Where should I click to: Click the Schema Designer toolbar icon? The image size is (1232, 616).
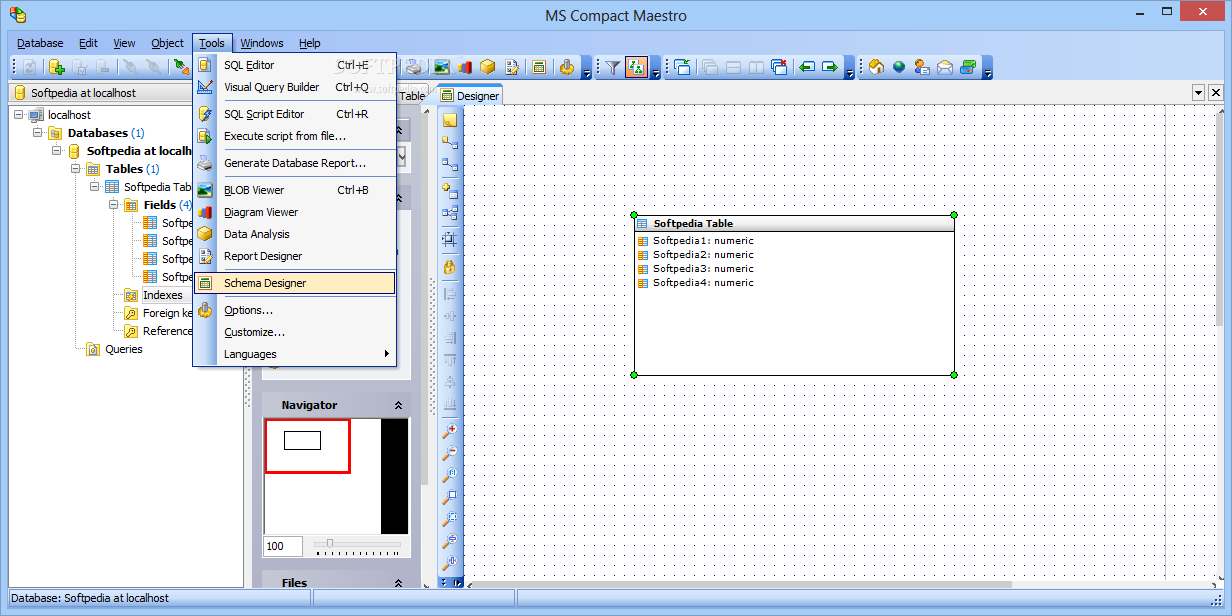coord(539,67)
